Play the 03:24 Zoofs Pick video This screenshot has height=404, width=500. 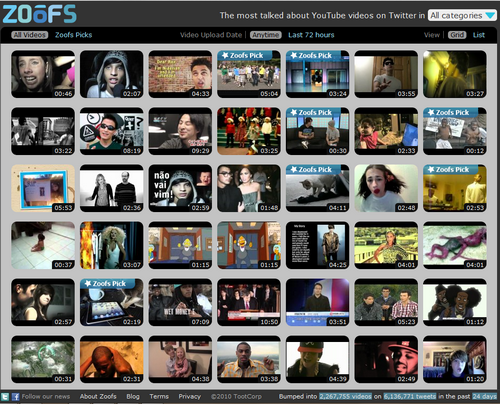(318, 74)
